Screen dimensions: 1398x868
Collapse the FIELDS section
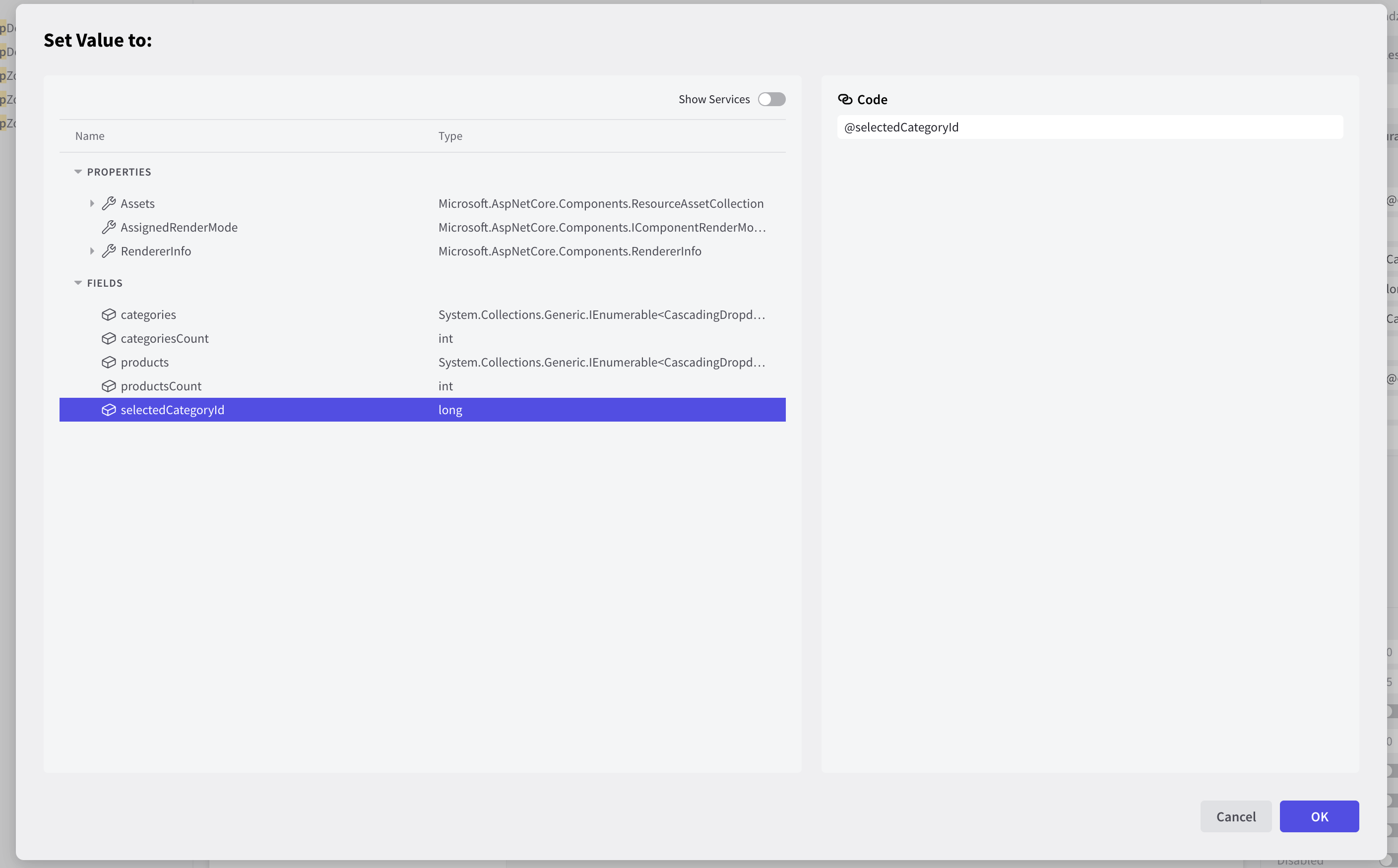pyautogui.click(x=78, y=283)
